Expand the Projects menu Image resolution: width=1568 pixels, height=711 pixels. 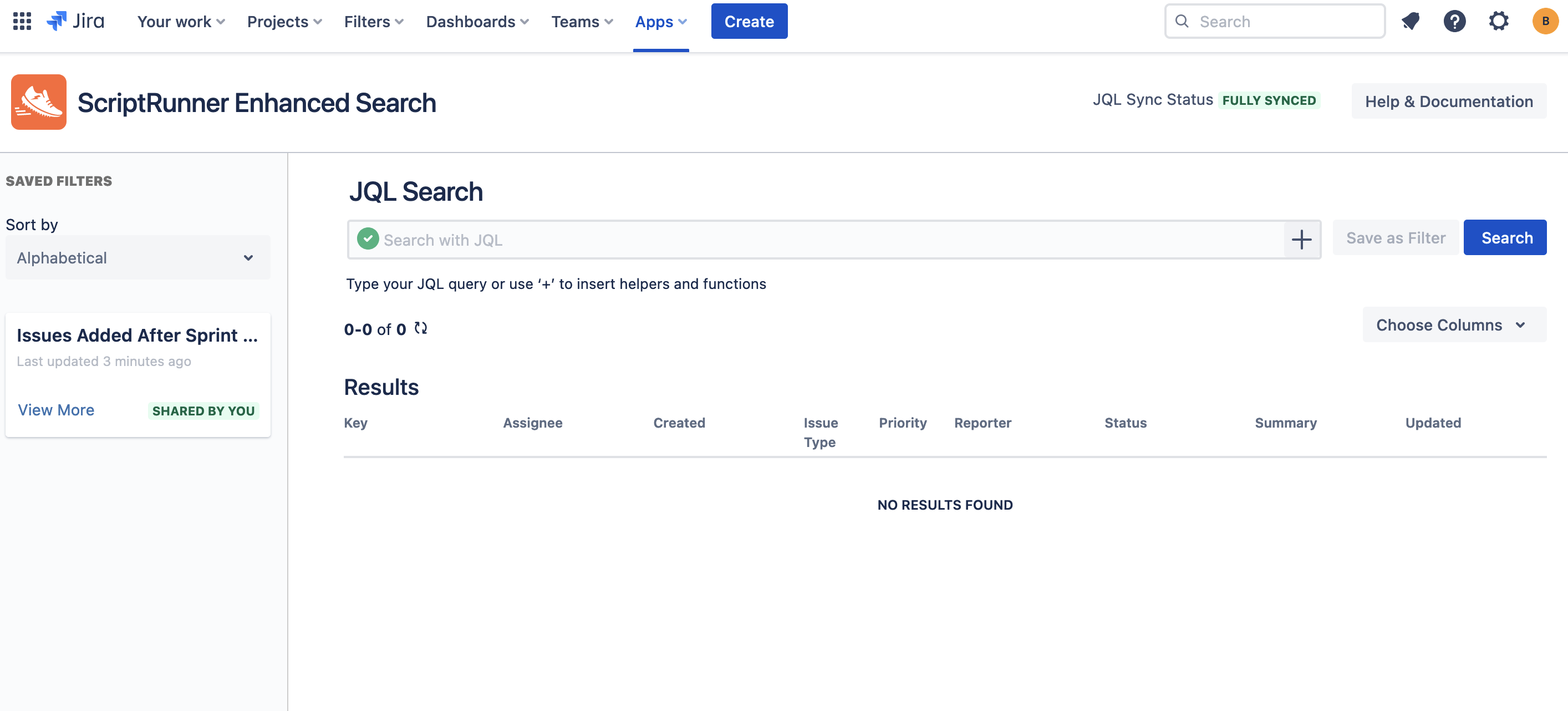tap(284, 21)
